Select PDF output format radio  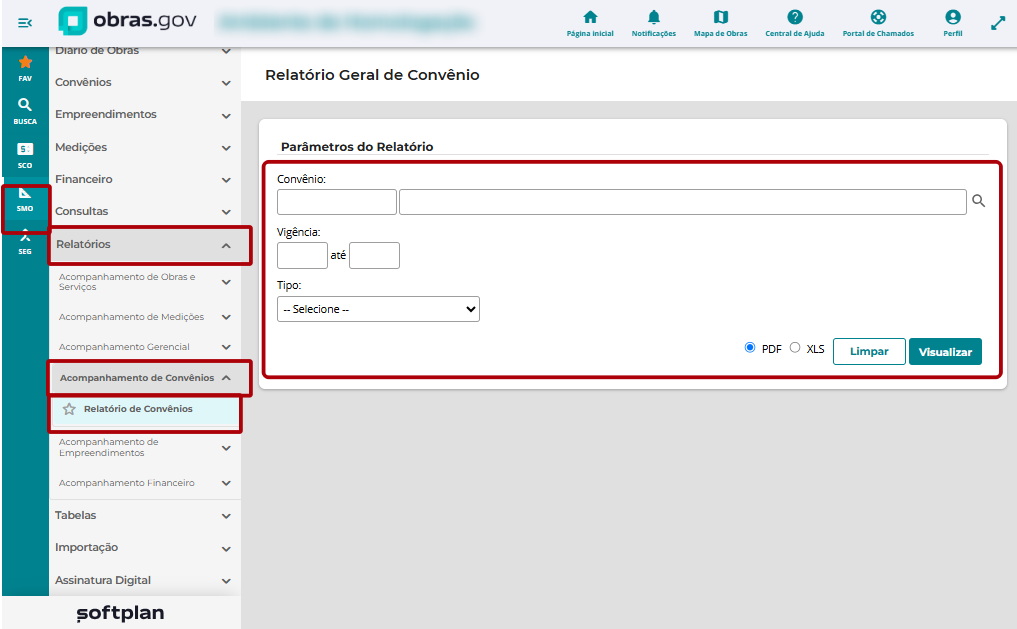[750, 348]
